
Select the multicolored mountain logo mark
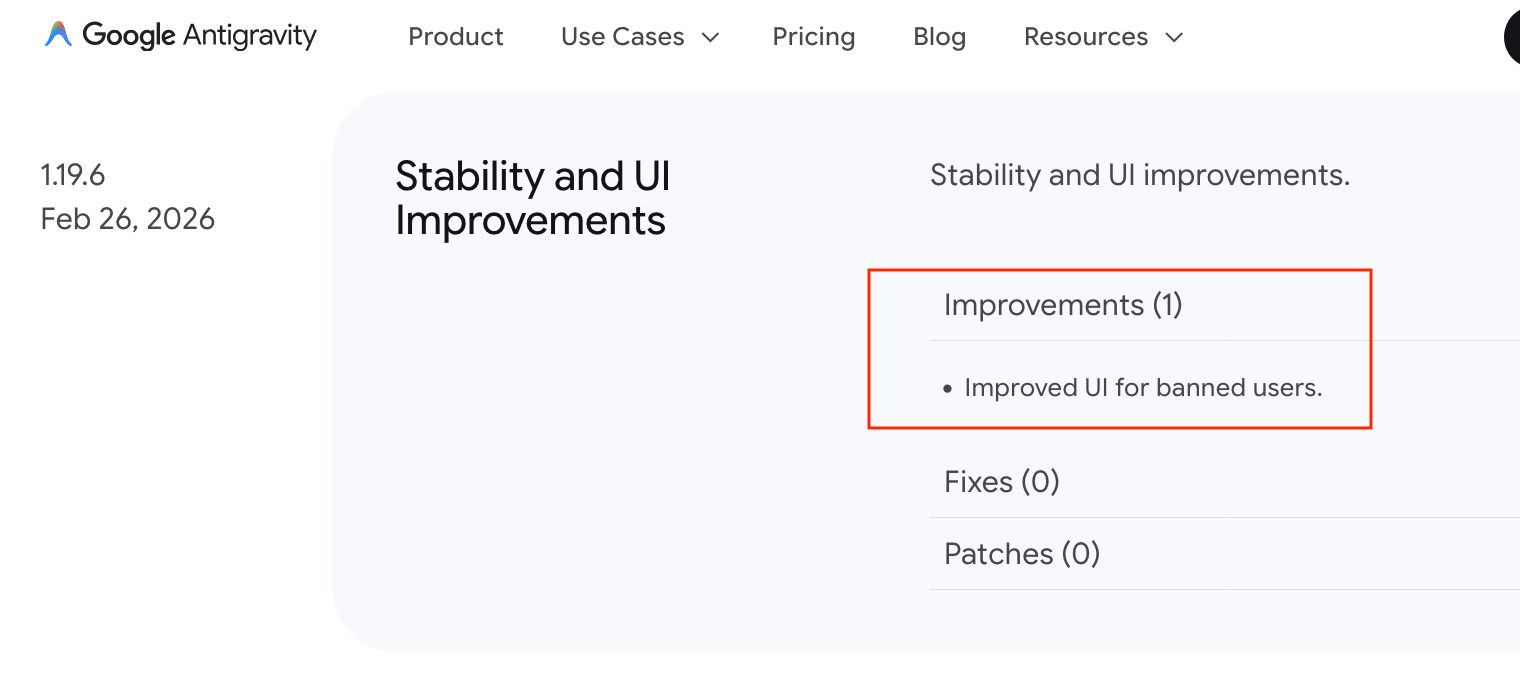pyautogui.click(x=58, y=34)
